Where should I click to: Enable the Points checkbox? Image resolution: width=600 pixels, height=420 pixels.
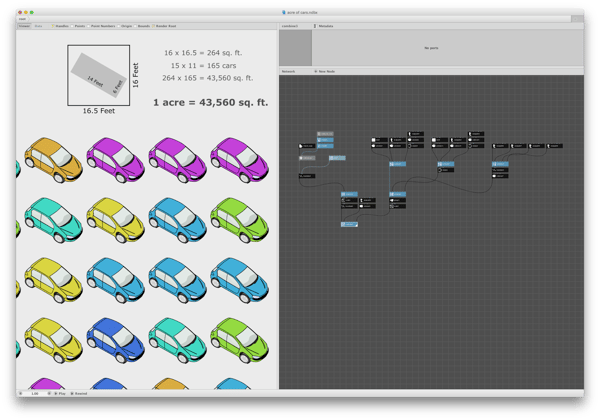72,26
